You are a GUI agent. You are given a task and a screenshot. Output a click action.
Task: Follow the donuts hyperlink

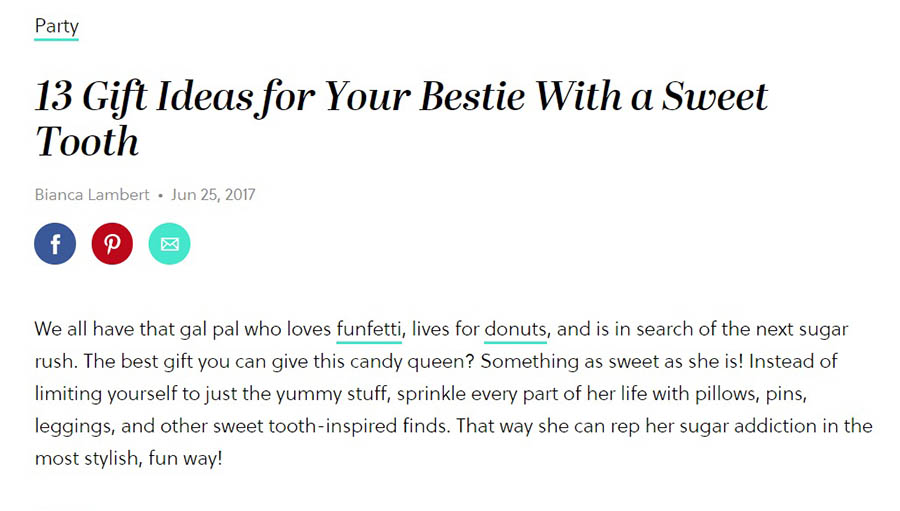pyautogui.click(x=515, y=329)
